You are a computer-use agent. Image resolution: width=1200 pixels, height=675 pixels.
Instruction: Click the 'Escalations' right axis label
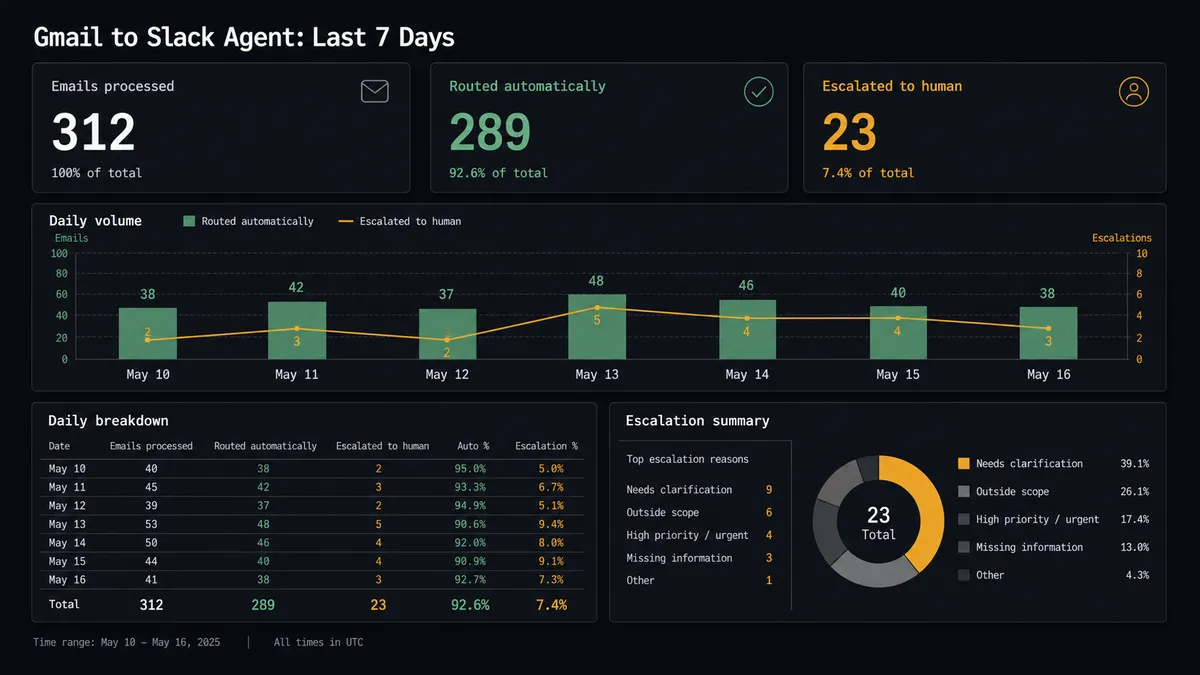coord(1121,238)
